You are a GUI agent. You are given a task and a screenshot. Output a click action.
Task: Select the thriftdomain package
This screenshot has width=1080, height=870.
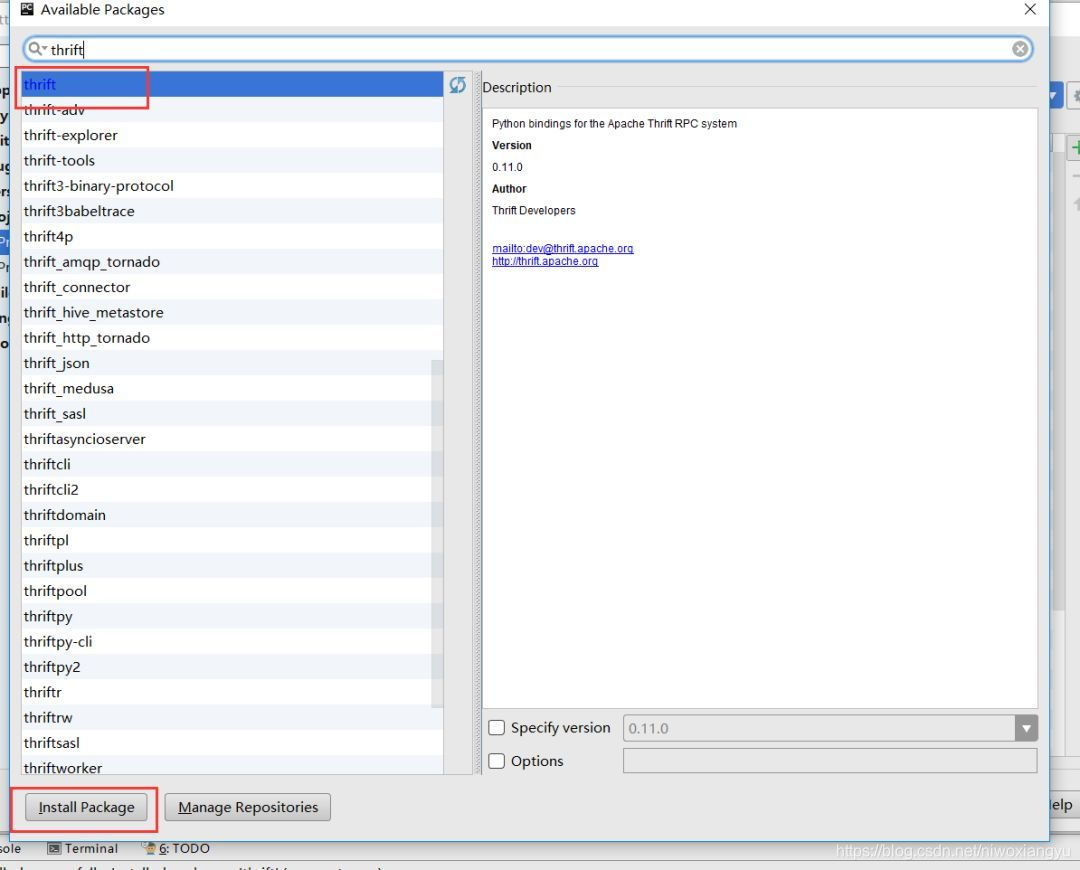point(232,515)
